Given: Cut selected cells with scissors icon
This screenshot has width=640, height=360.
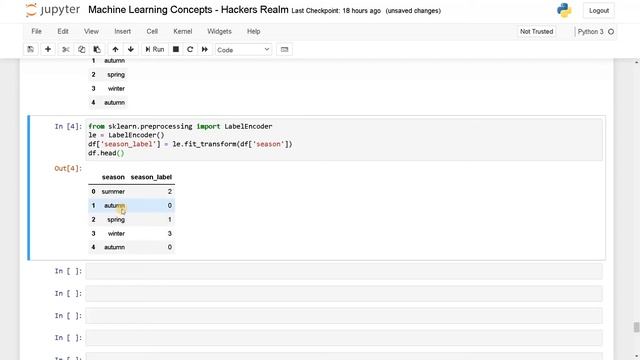Looking at the screenshot, I should click(x=66, y=49).
